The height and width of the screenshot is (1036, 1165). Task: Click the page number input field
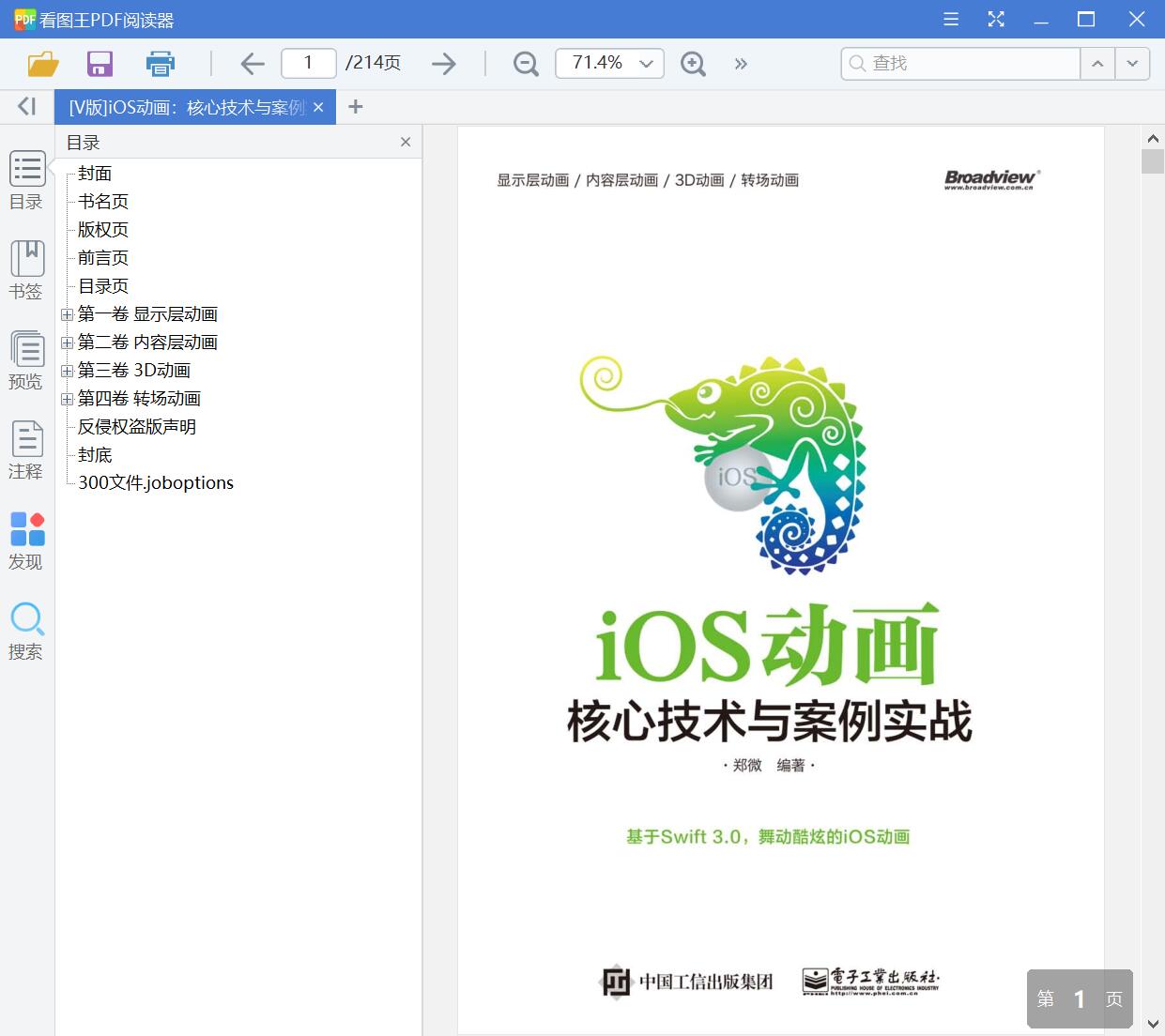point(309,63)
